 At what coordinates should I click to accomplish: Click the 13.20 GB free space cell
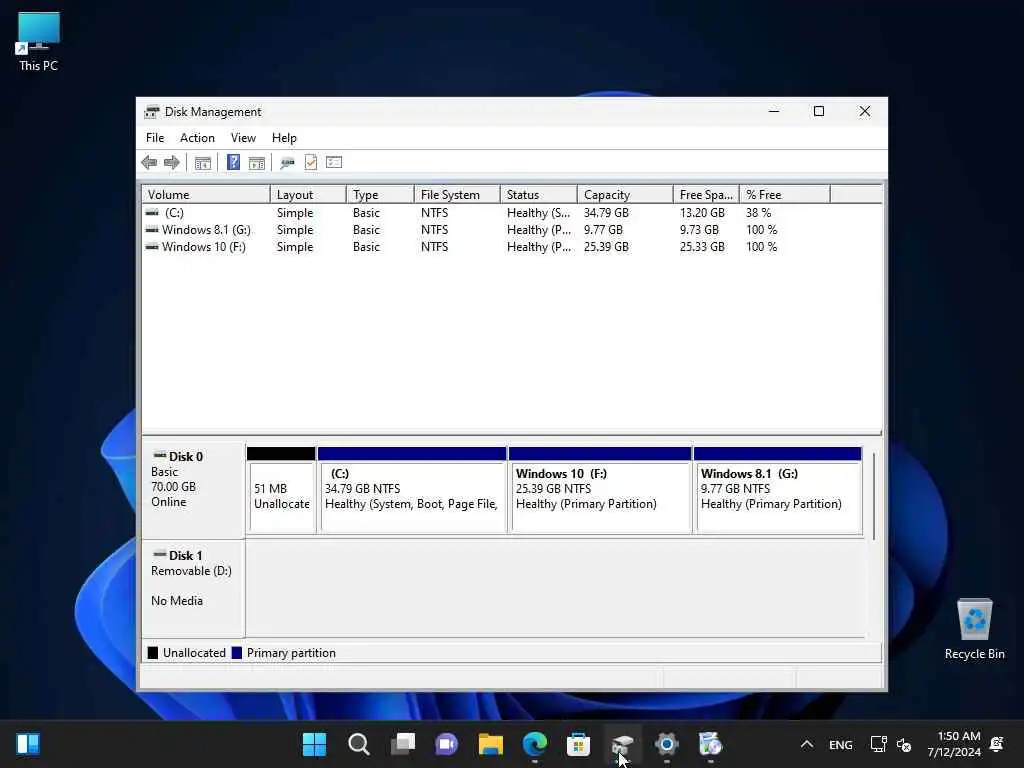[702, 213]
